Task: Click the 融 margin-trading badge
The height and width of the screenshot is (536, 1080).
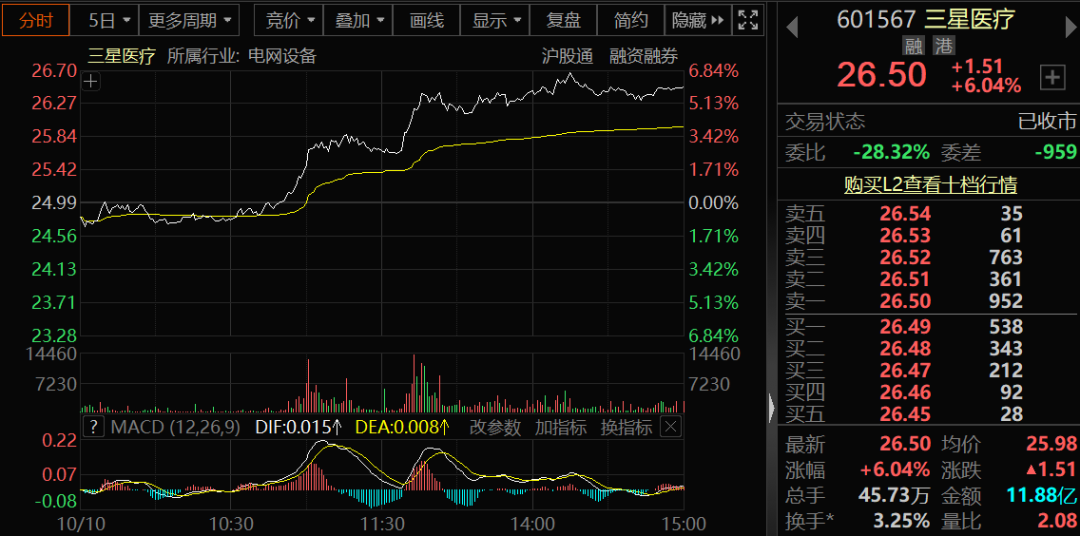Action: 913,45
